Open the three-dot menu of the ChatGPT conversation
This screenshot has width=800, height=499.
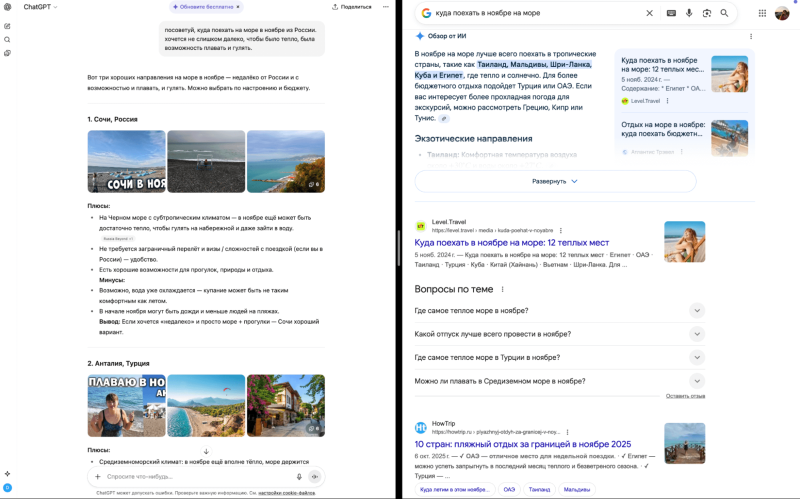[x=386, y=7]
